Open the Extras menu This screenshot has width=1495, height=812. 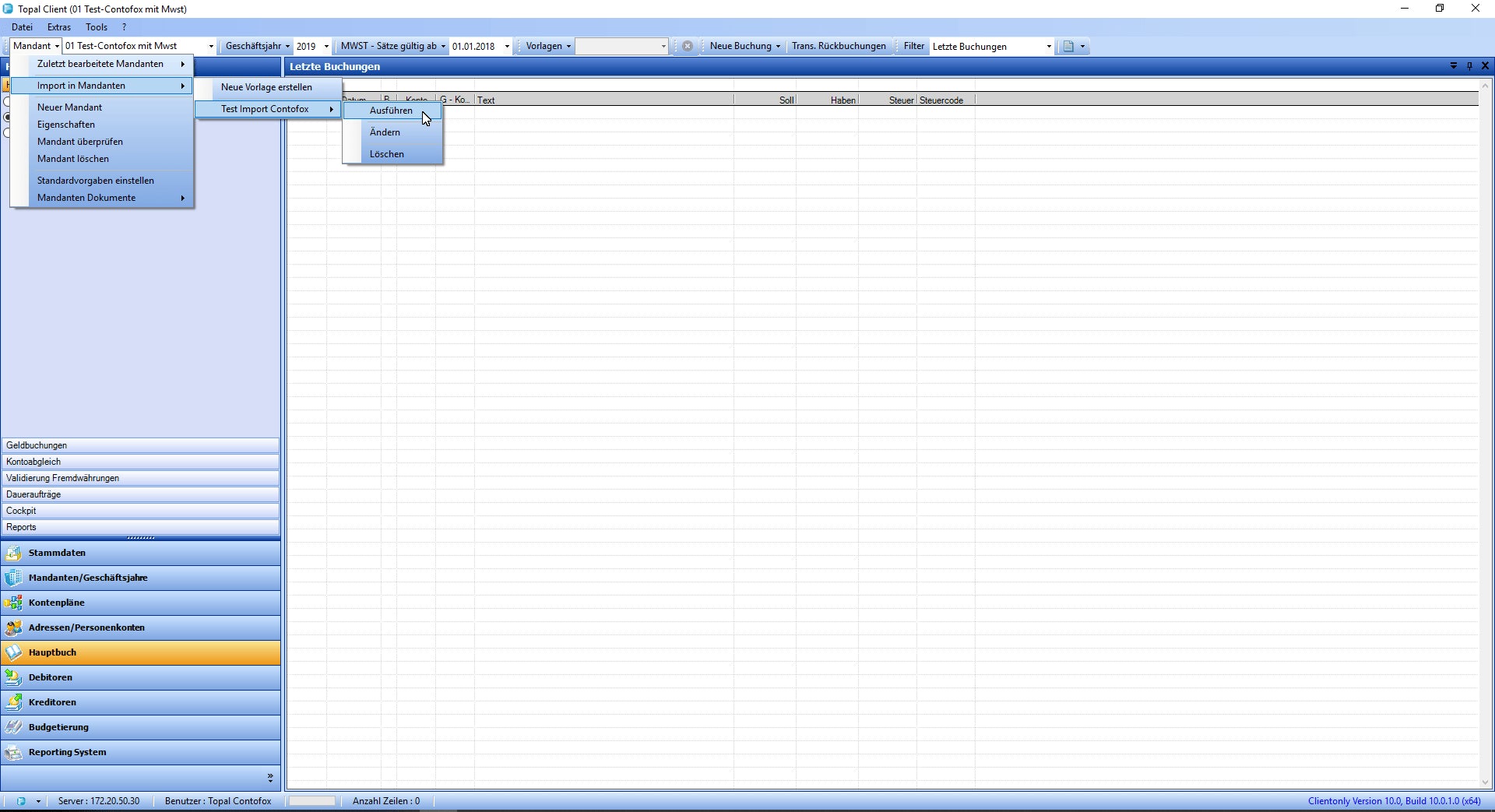(x=59, y=27)
